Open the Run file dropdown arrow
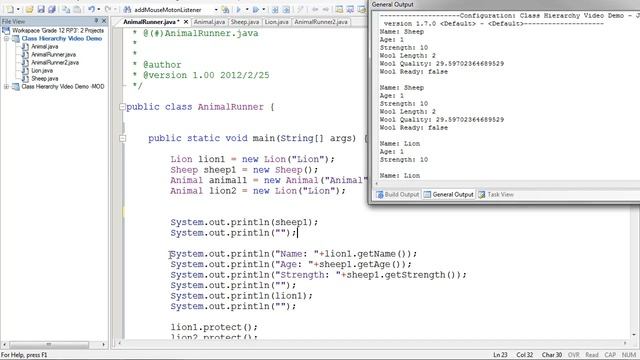Viewport: 640px width, 360px height. (264, 9)
